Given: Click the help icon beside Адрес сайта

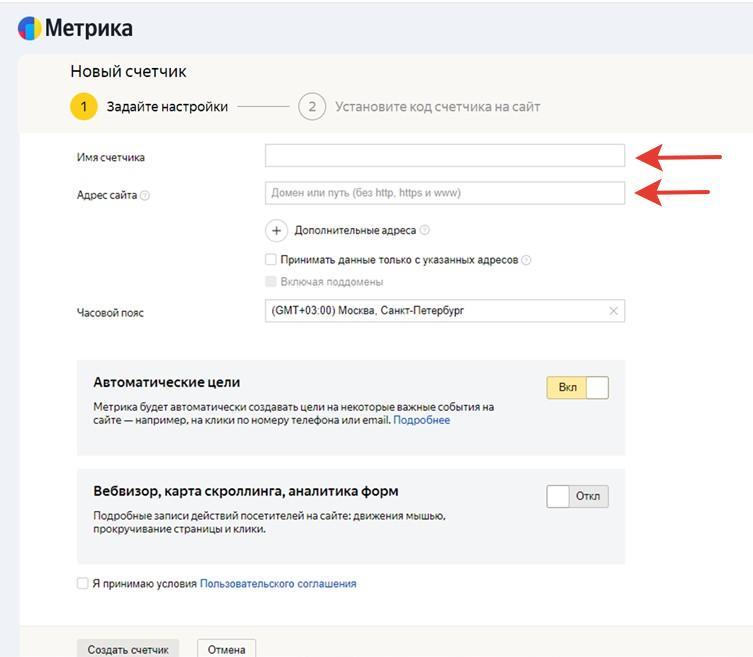Looking at the screenshot, I should (x=145, y=196).
